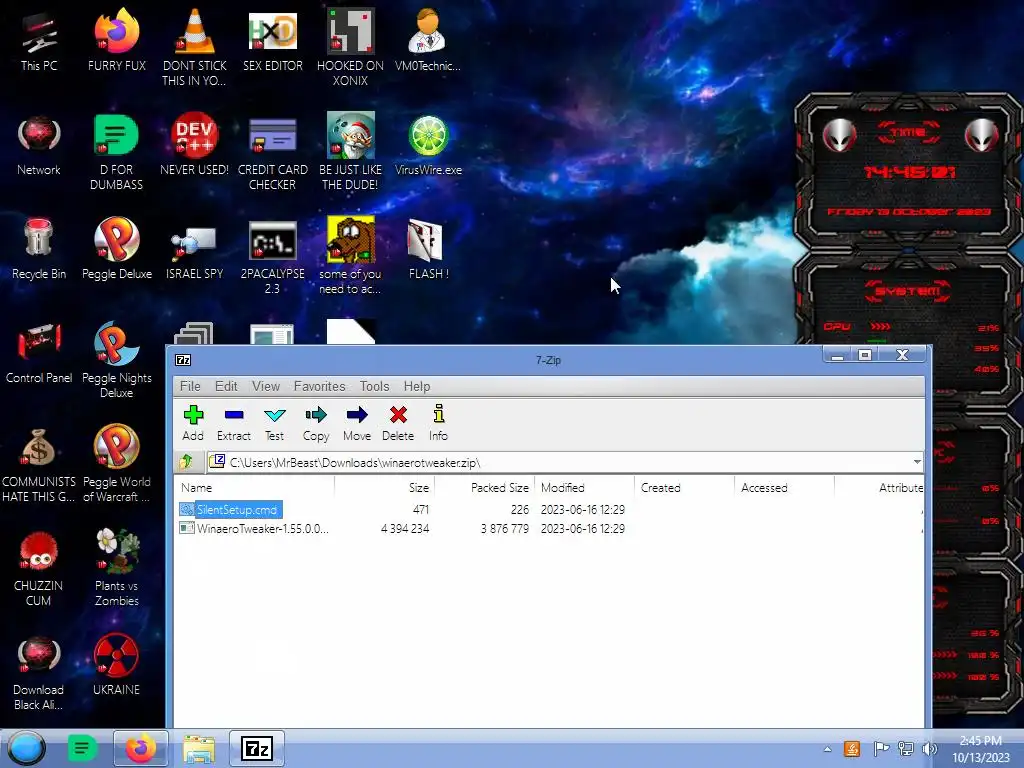Select the UKRAINE radiation desktop icon
Image resolution: width=1024 pixels, height=768 pixels.
pyautogui.click(x=116, y=665)
